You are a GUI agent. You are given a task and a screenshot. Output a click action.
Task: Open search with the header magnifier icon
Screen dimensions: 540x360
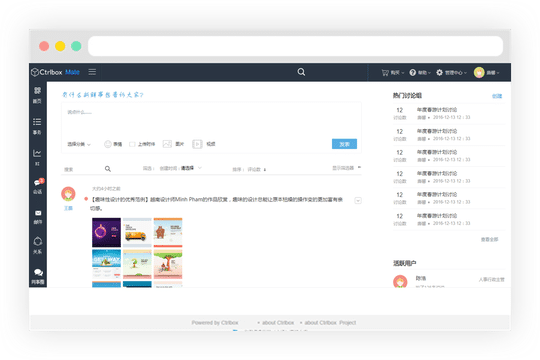pos(301,72)
